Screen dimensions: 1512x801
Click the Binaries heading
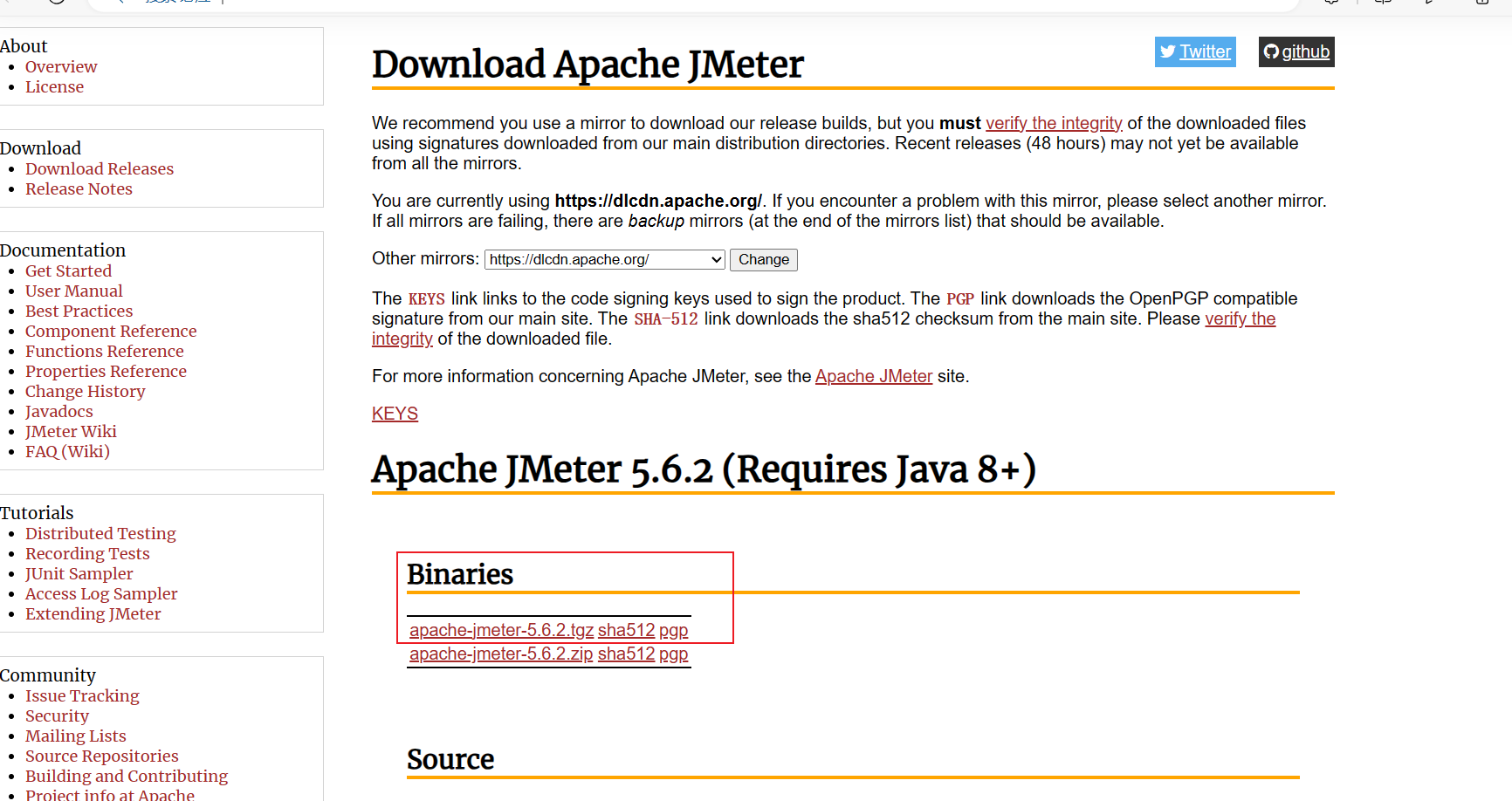click(460, 574)
